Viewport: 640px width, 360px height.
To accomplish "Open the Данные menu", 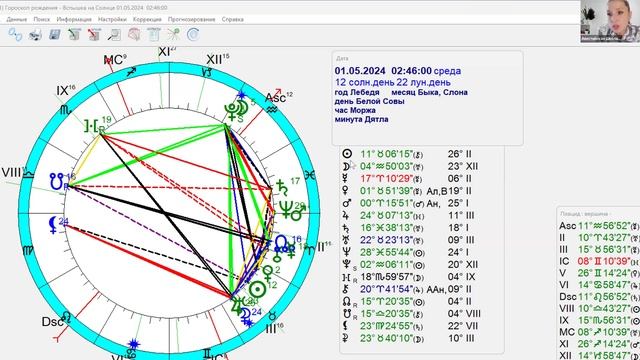I will pos(17,19).
